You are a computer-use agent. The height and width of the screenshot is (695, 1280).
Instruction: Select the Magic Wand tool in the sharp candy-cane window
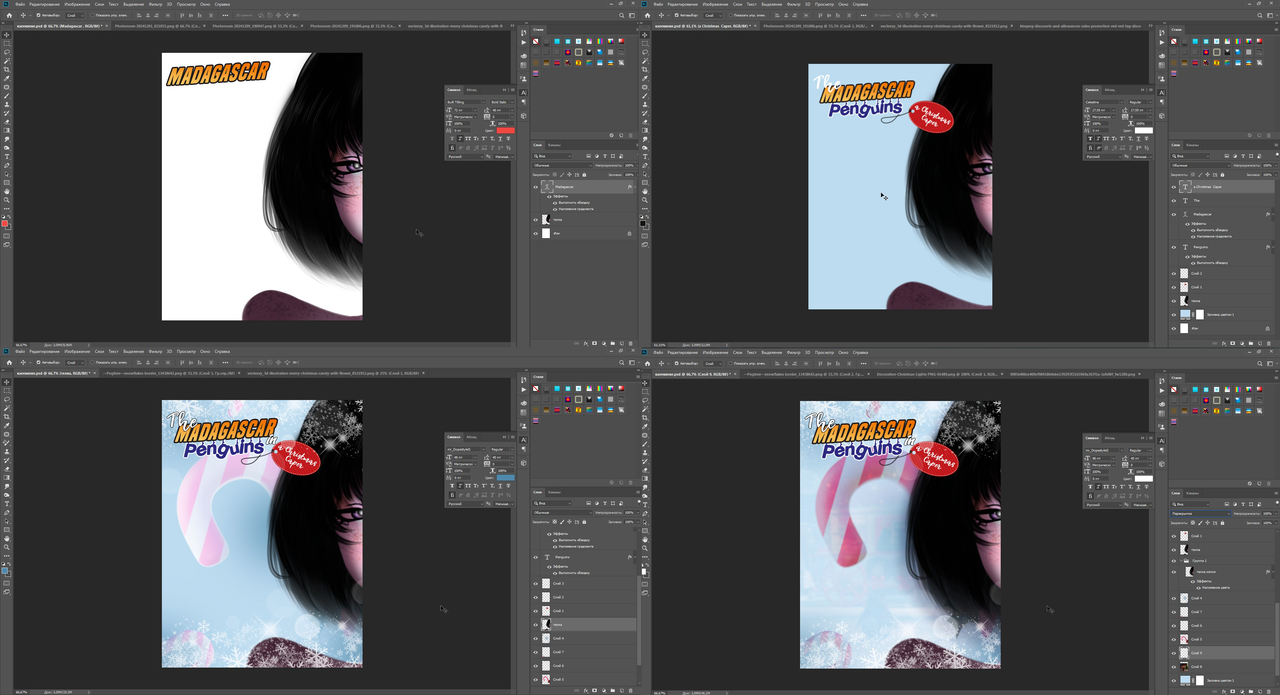[x=7, y=408]
